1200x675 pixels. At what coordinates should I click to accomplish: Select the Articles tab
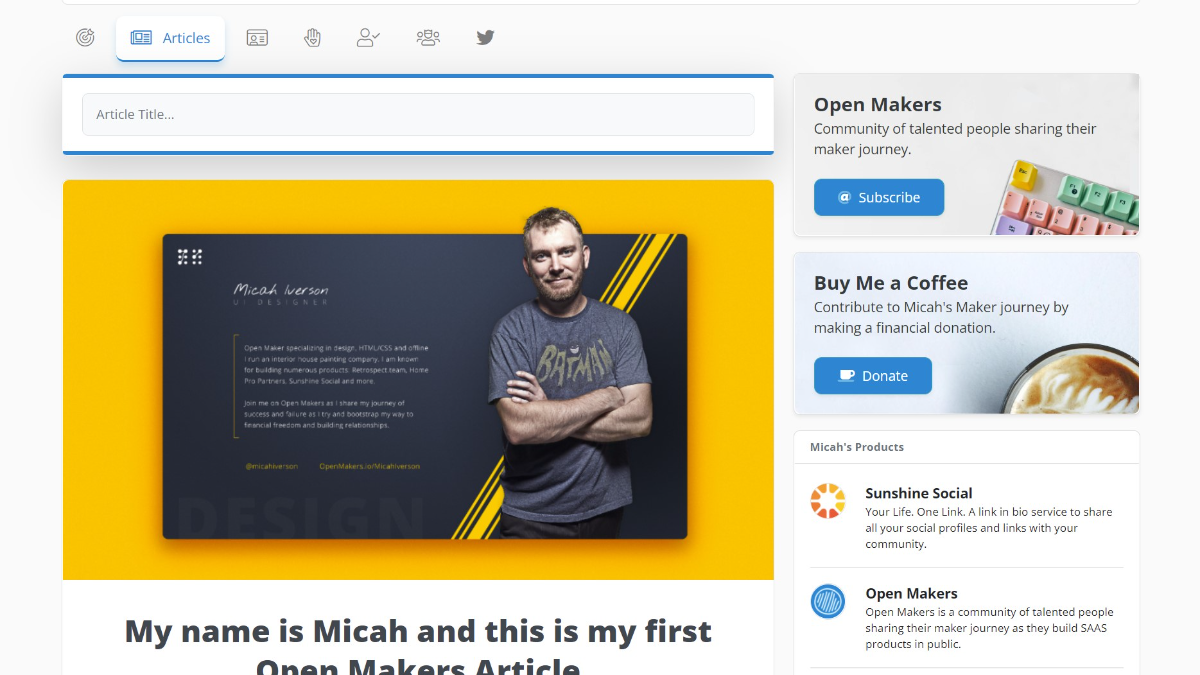coord(170,38)
